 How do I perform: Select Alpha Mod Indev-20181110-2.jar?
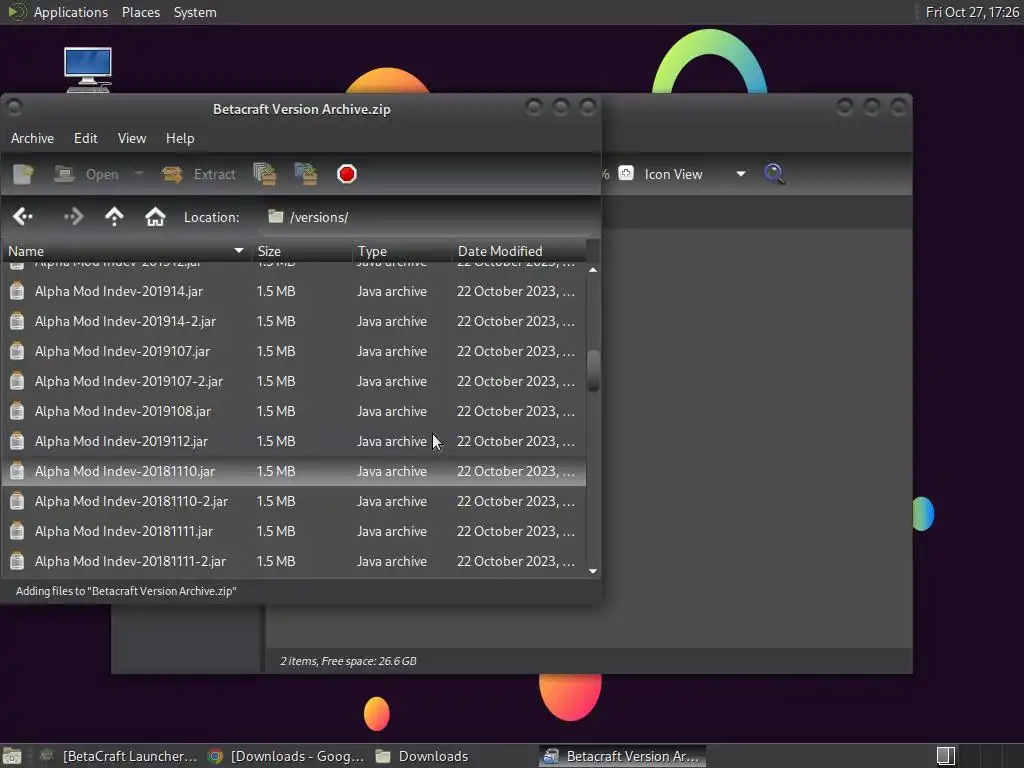[x=293, y=502]
